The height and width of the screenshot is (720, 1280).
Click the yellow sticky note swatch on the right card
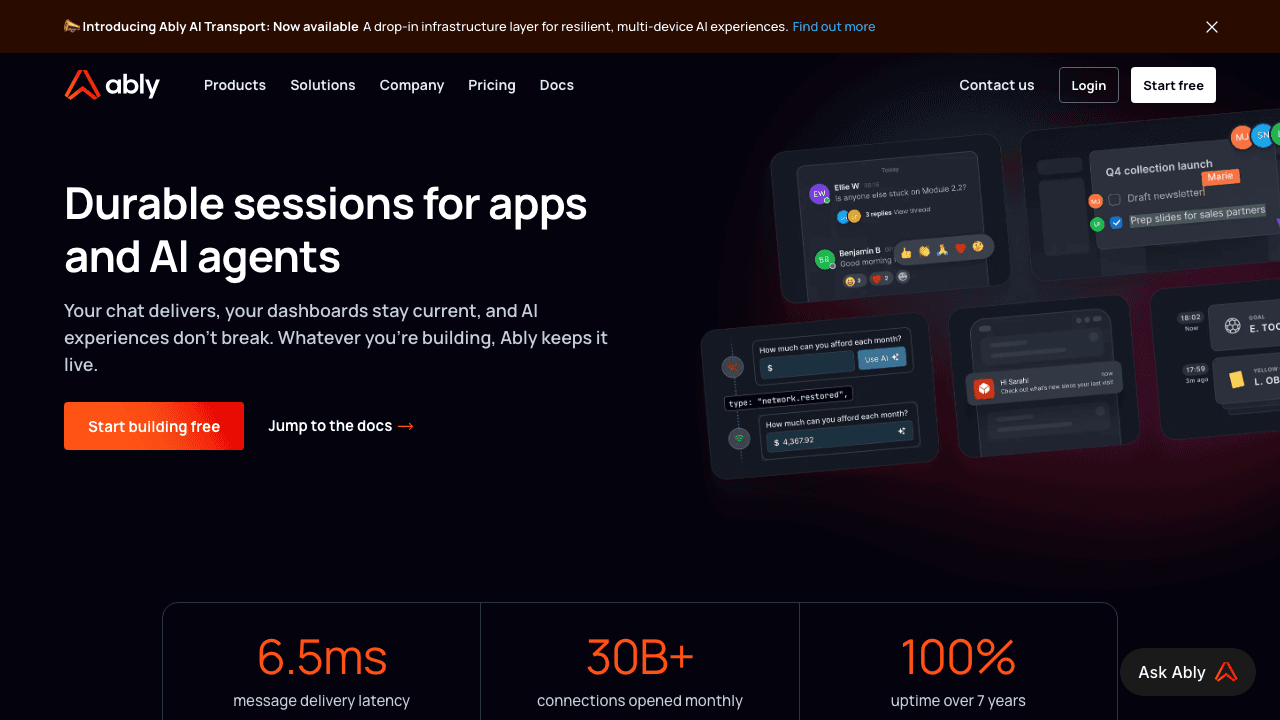[1236, 380]
